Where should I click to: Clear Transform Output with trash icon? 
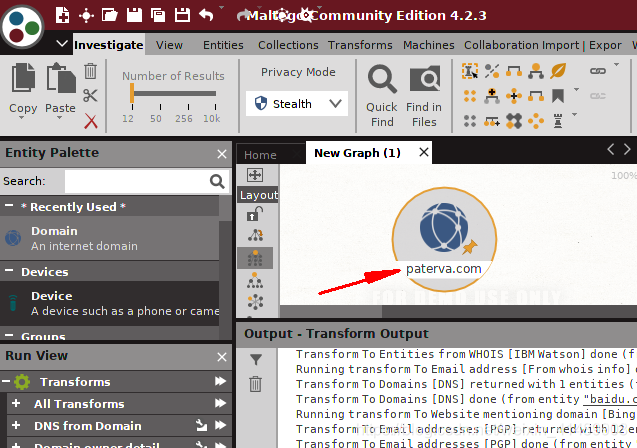pos(256,384)
